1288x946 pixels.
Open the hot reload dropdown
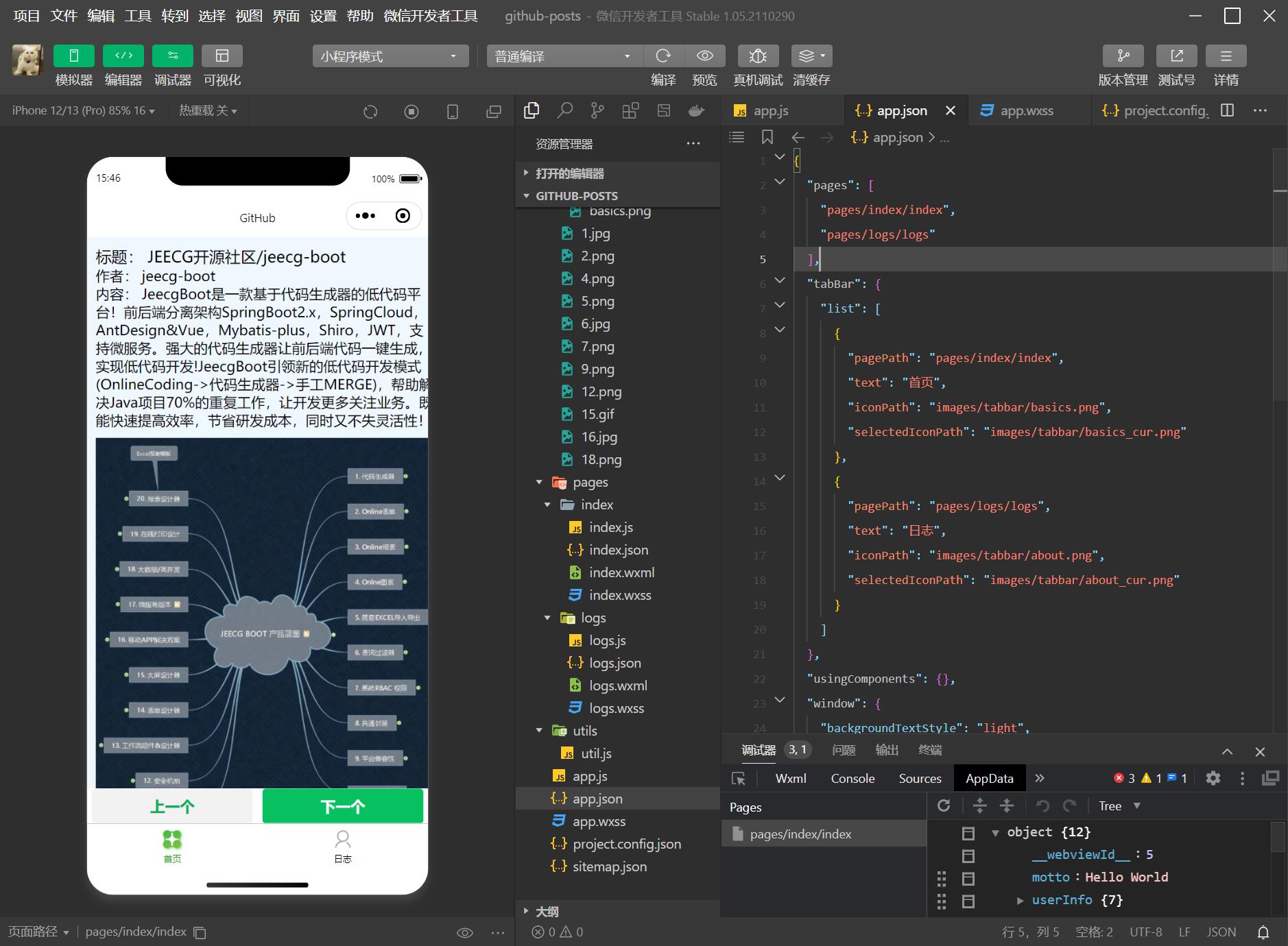coord(208,110)
